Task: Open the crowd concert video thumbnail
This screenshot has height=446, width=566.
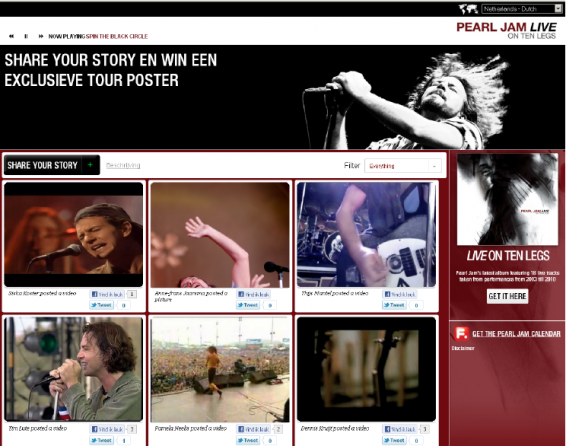Action: [220, 370]
